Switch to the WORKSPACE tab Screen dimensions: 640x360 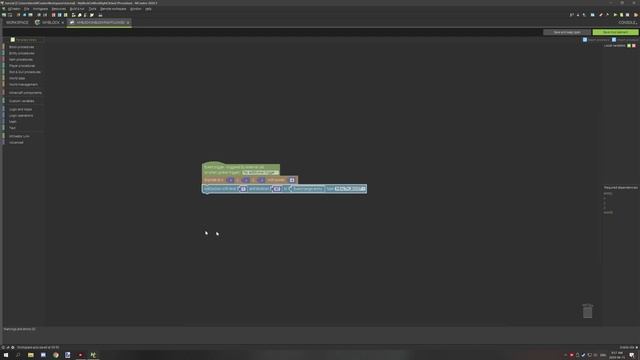pos(17,22)
